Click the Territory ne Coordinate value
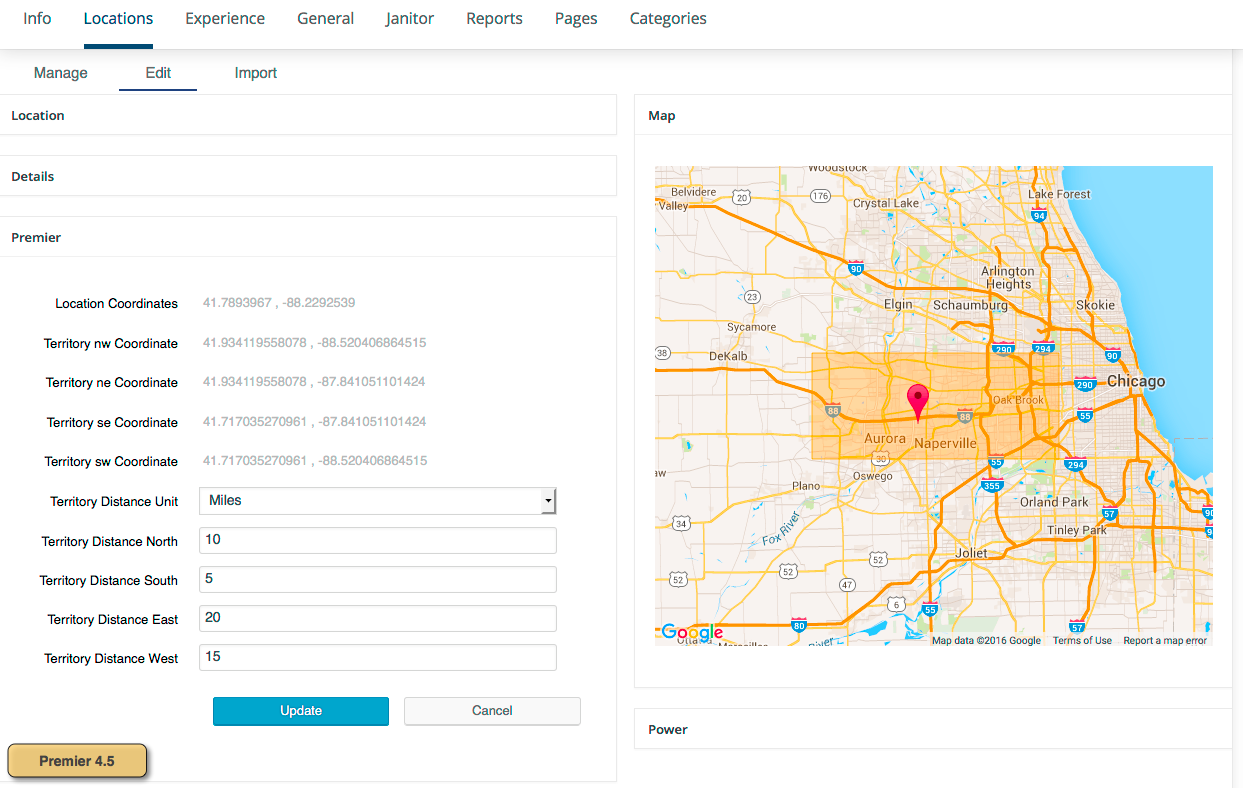 [x=315, y=382]
